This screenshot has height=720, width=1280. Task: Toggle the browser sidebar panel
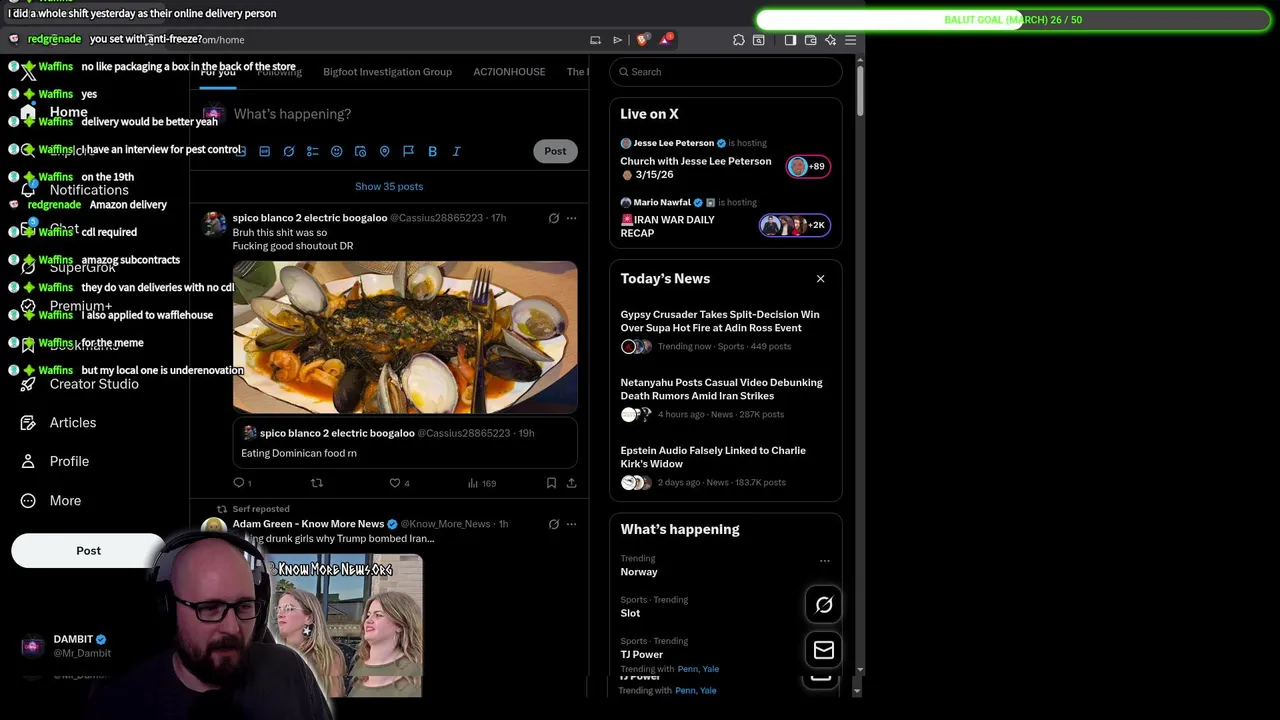coord(790,40)
